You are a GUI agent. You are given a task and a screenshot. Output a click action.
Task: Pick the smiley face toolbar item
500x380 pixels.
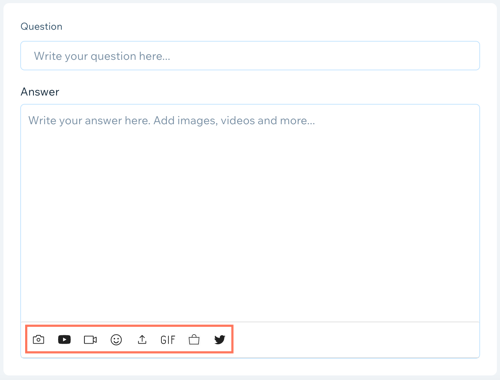116,340
